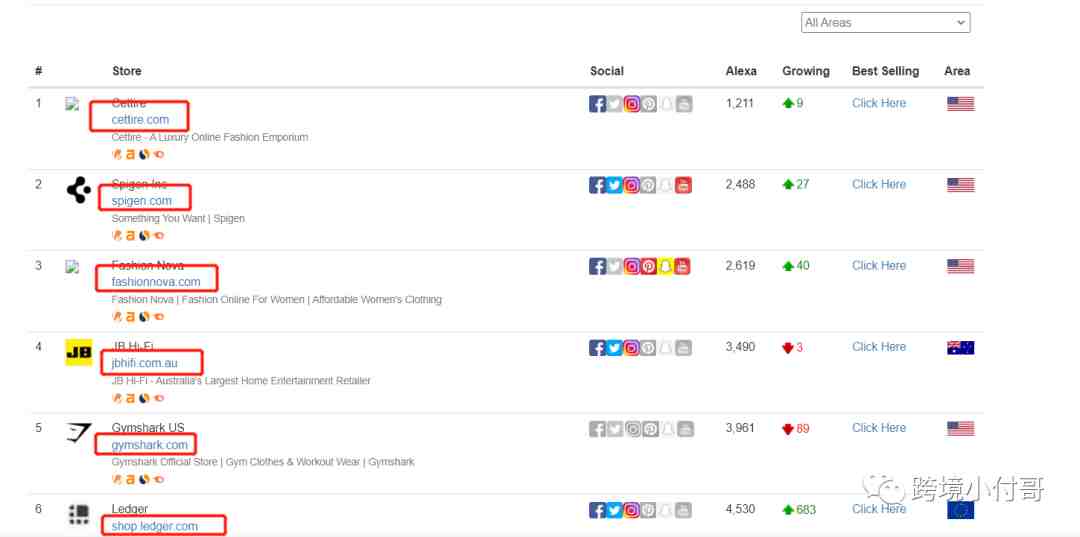Image resolution: width=1080 pixels, height=537 pixels.
Task: Open the fashionnova.com store link
Action: (x=156, y=282)
